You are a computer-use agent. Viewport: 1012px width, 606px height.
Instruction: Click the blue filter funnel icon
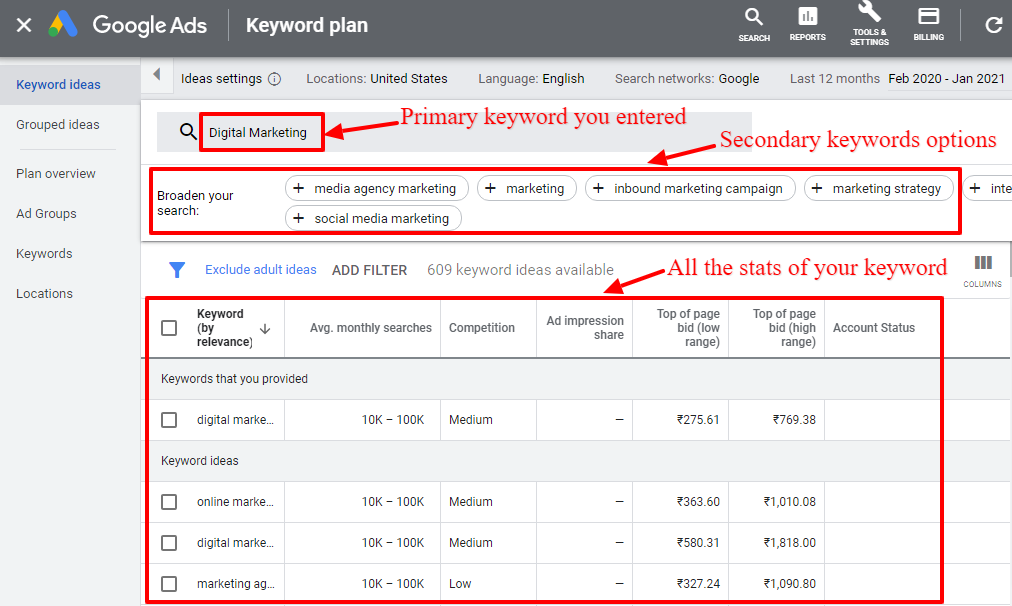pos(177,269)
